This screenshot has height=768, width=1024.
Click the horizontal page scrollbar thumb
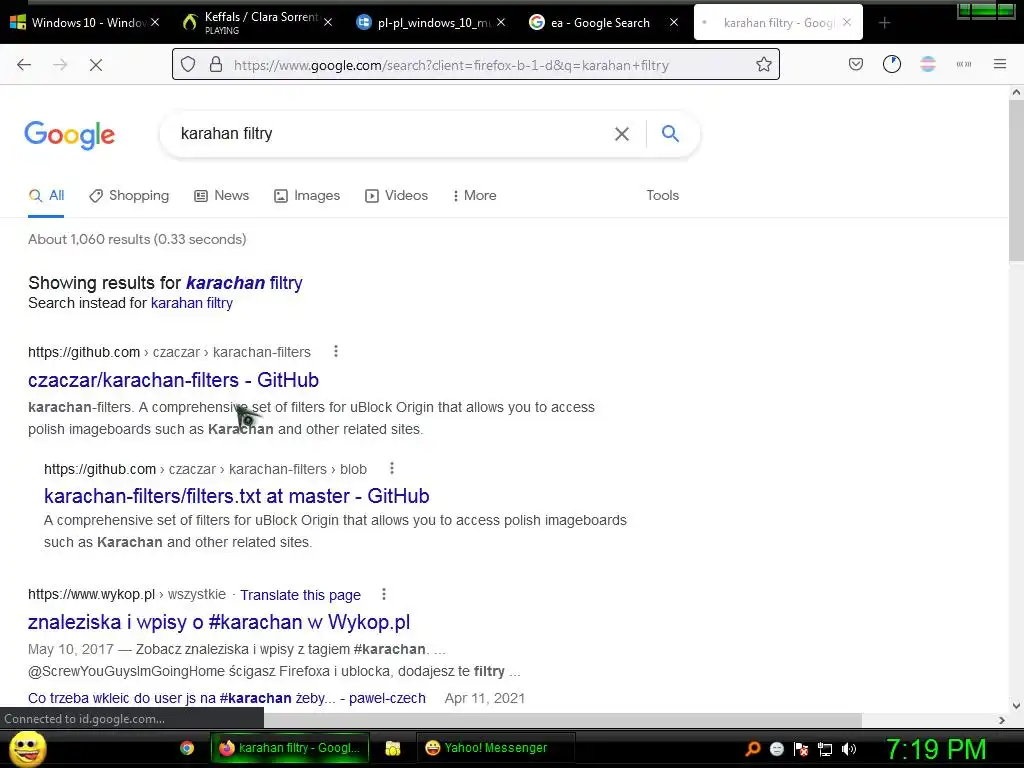click(x=563, y=720)
